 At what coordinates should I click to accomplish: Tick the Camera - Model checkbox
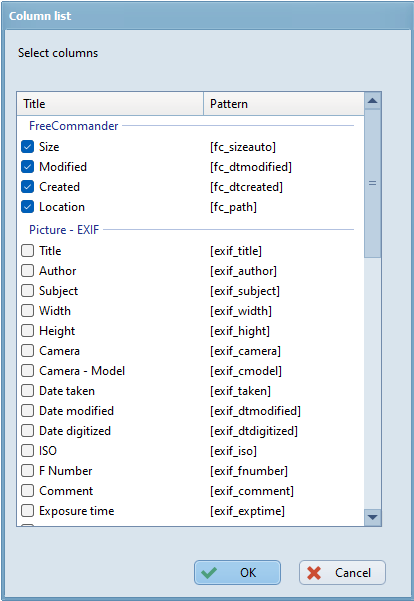click(28, 371)
